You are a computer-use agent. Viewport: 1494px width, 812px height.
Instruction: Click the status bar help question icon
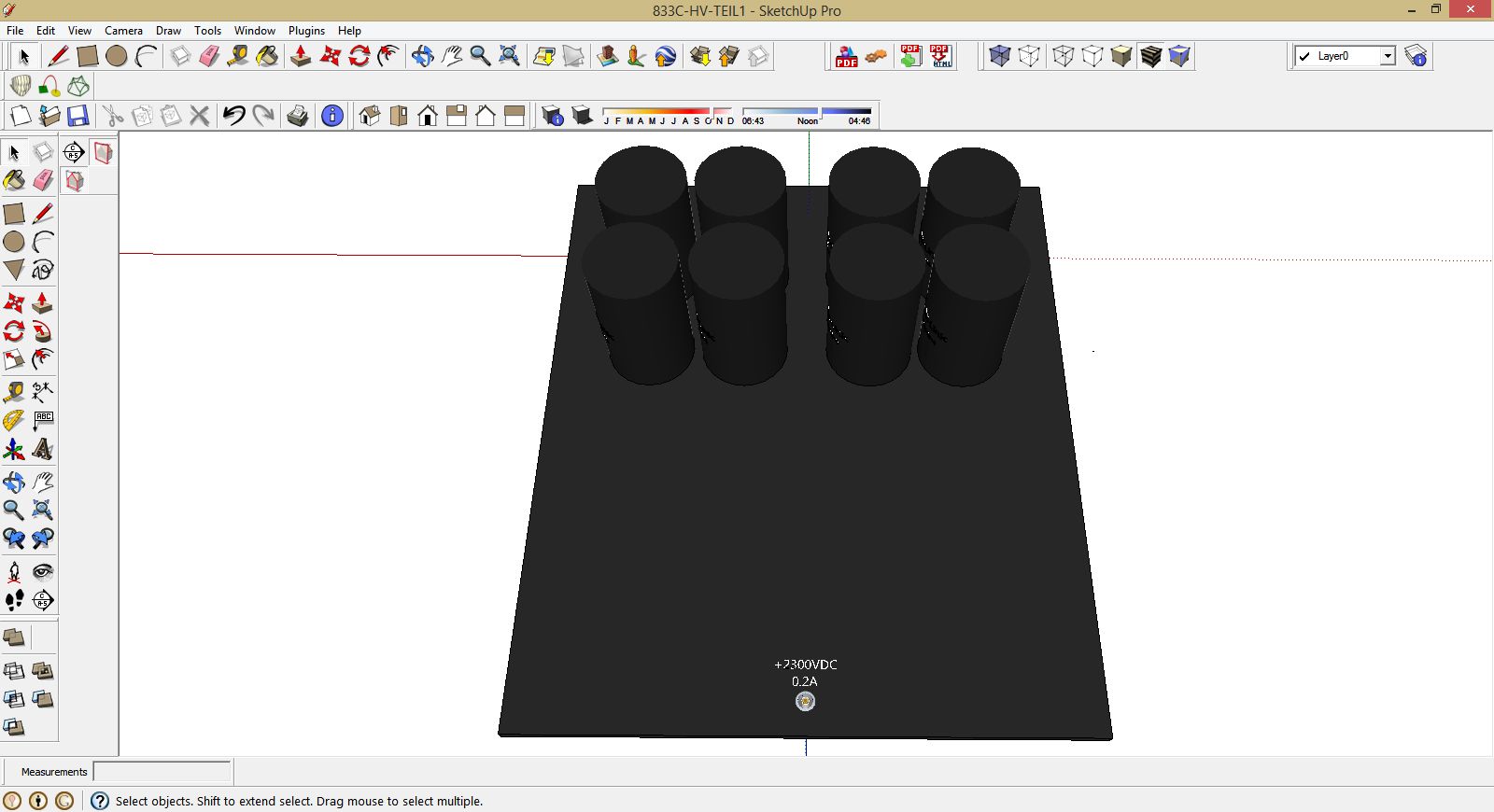[x=100, y=801]
